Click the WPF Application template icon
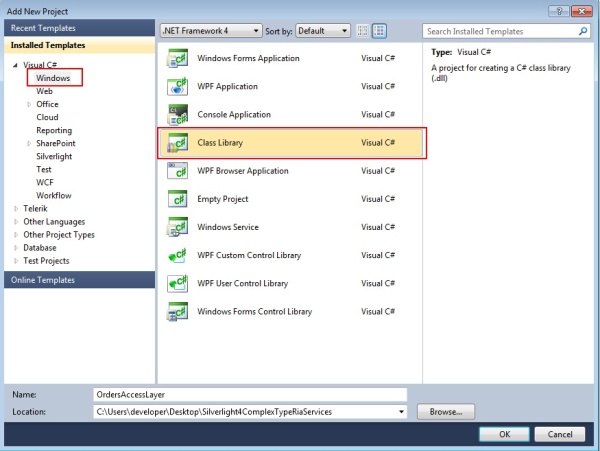Image resolution: width=600 pixels, height=451 pixels. coord(177,86)
